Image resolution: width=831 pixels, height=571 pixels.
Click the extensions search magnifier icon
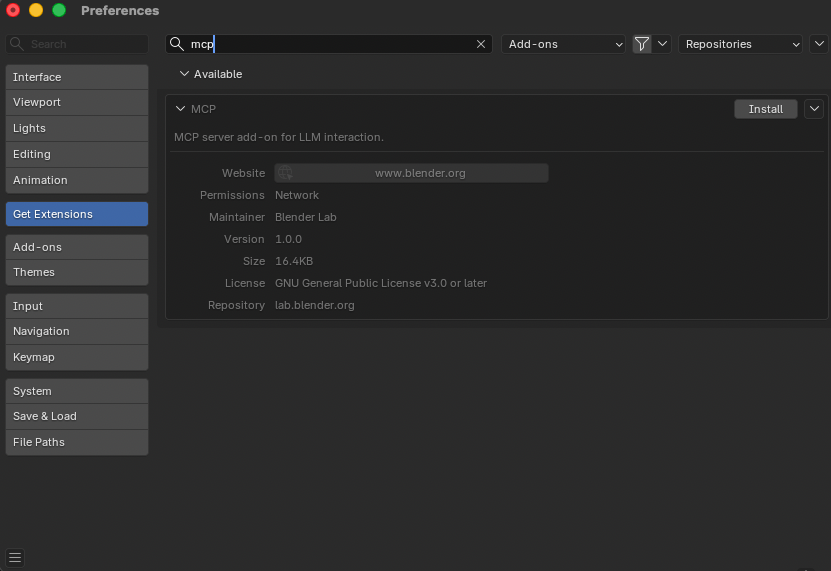177,44
